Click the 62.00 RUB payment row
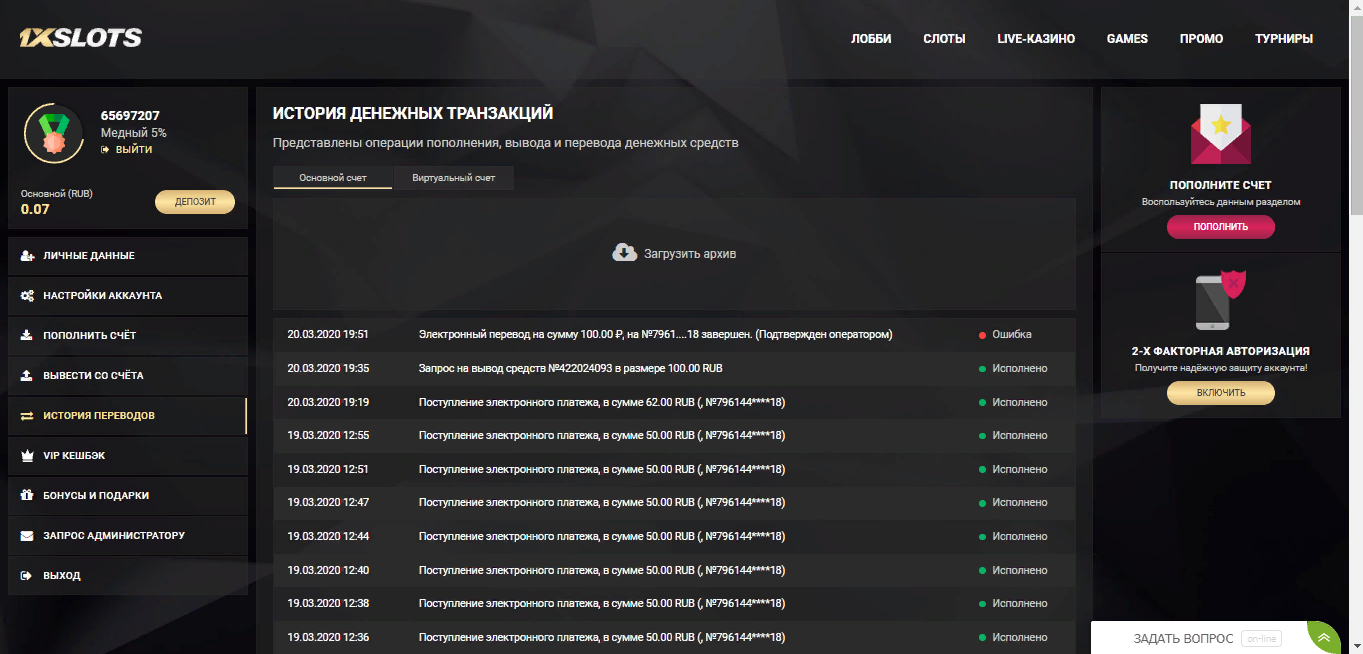The image size is (1363, 654). [674, 402]
